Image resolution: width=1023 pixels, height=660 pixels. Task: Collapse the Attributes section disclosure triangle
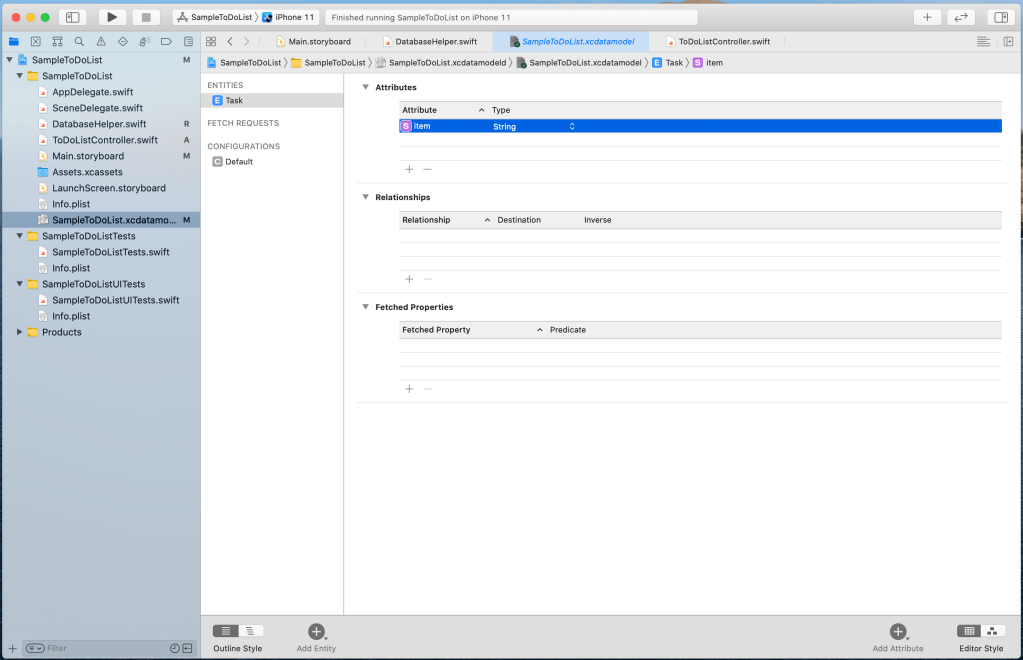pyautogui.click(x=365, y=88)
